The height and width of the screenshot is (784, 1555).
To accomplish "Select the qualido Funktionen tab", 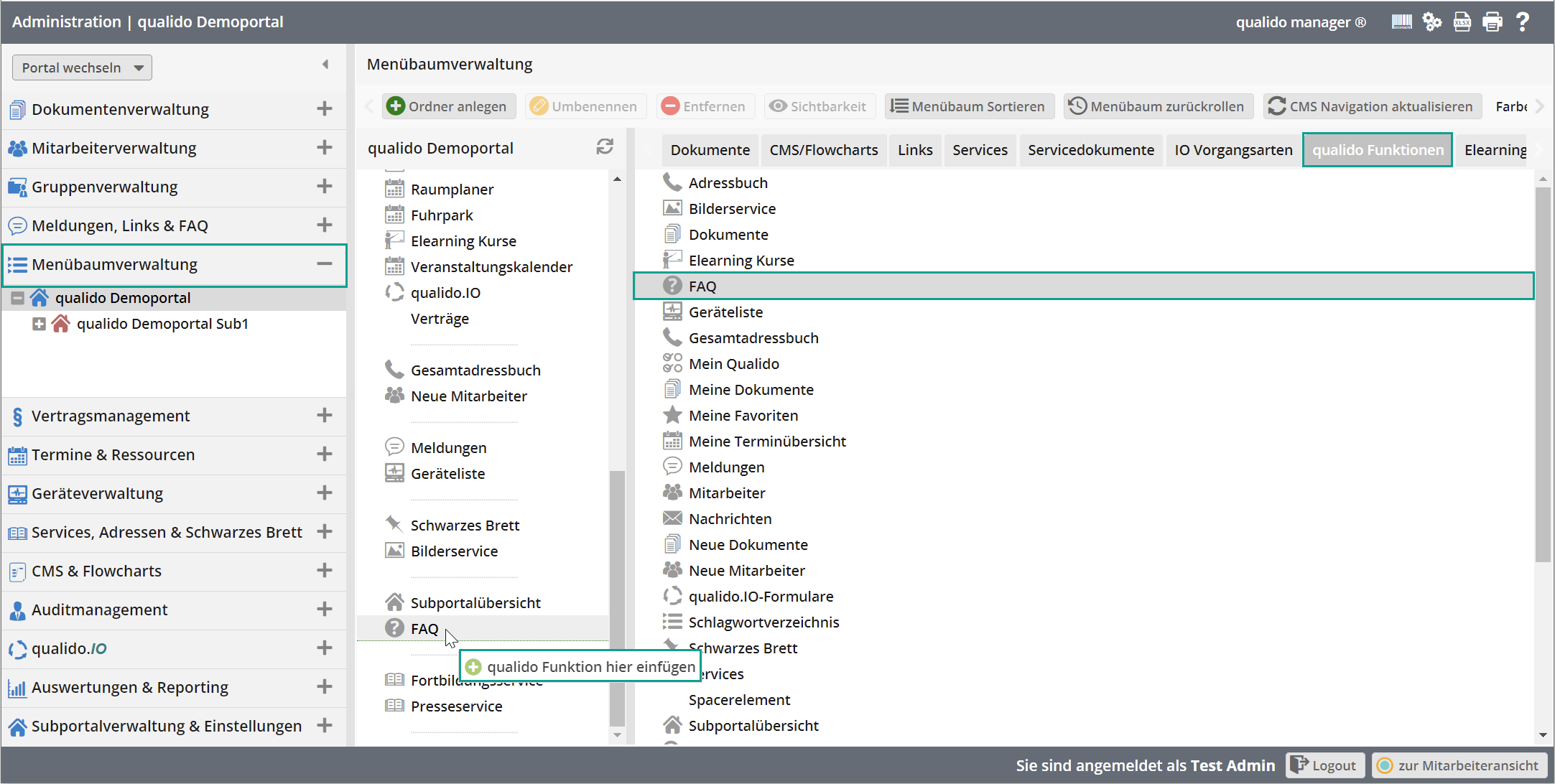I will point(1378,150).
